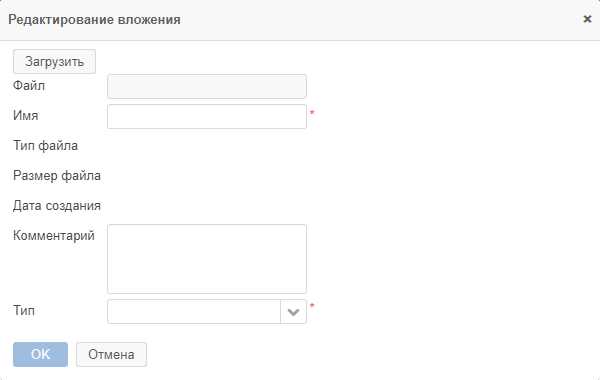
Task: Click the Размер файла label
Action: tap(57, 176)
